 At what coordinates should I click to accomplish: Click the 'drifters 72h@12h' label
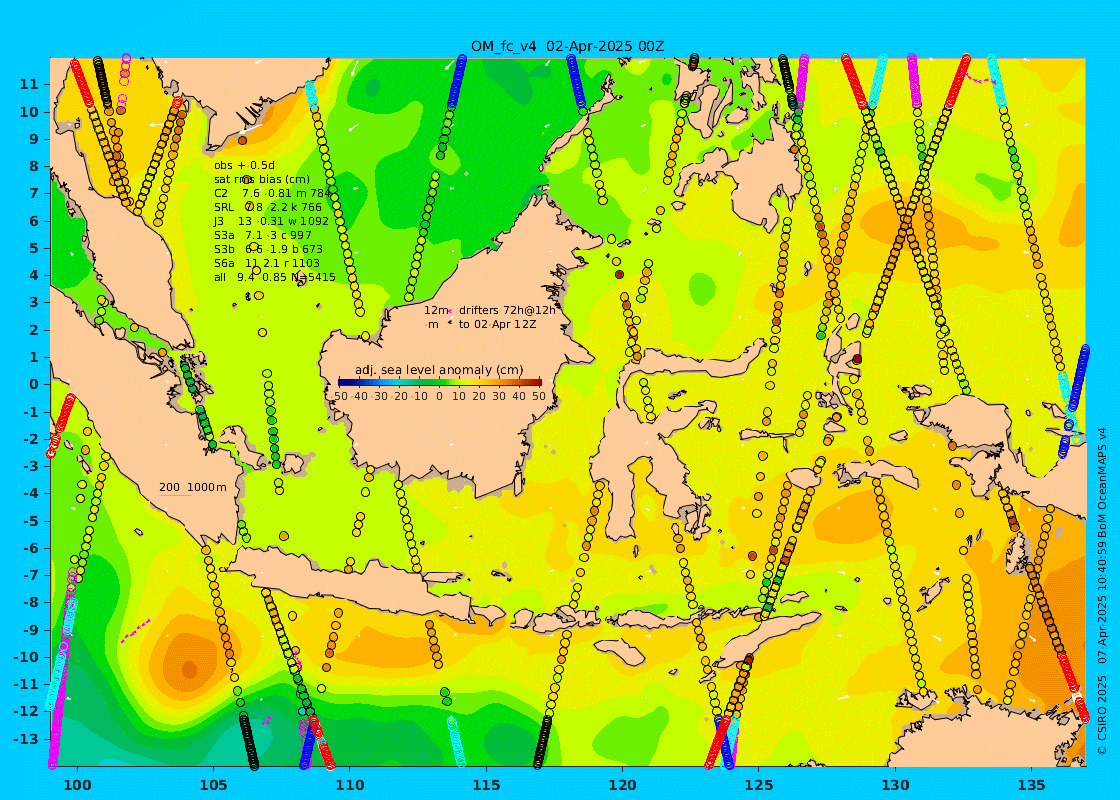pos(507,310)
